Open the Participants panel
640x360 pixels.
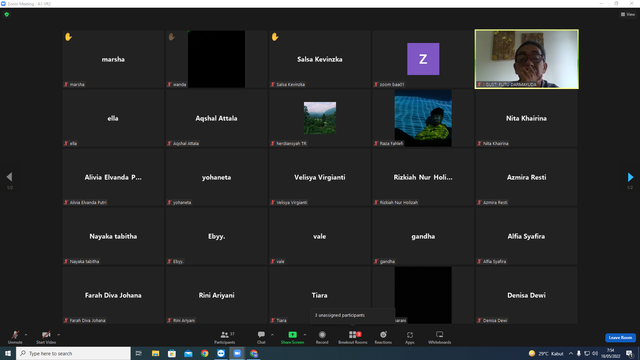point(224,337)
